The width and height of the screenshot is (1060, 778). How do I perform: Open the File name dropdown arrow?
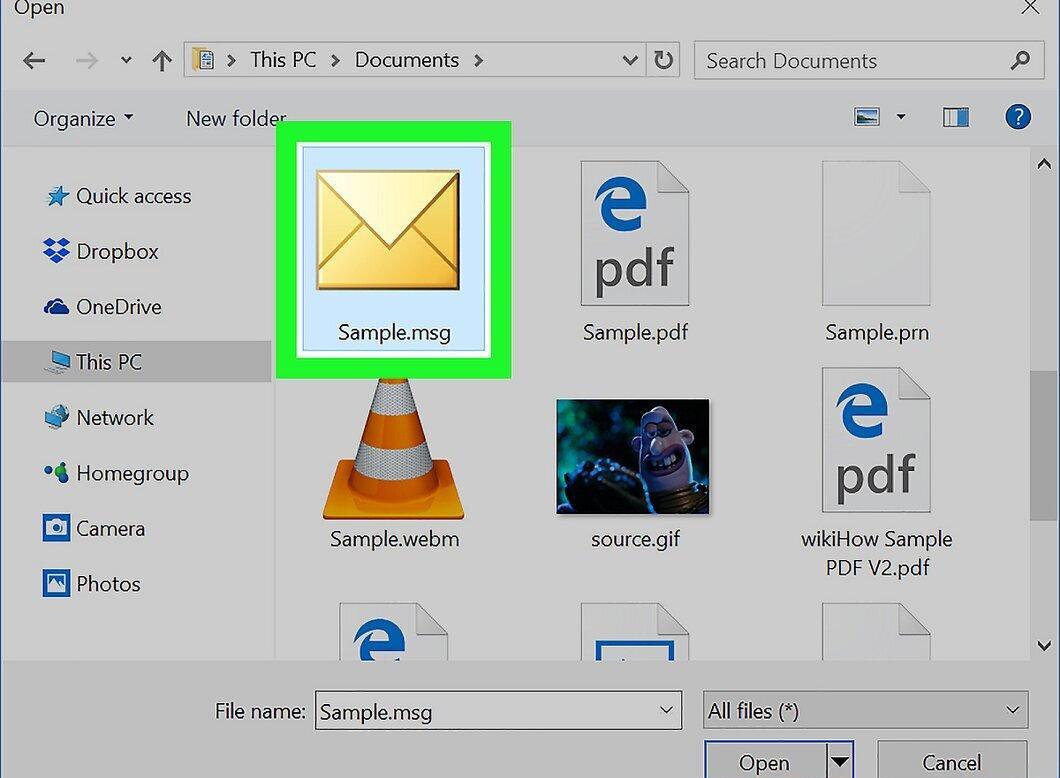click(666, 710)
